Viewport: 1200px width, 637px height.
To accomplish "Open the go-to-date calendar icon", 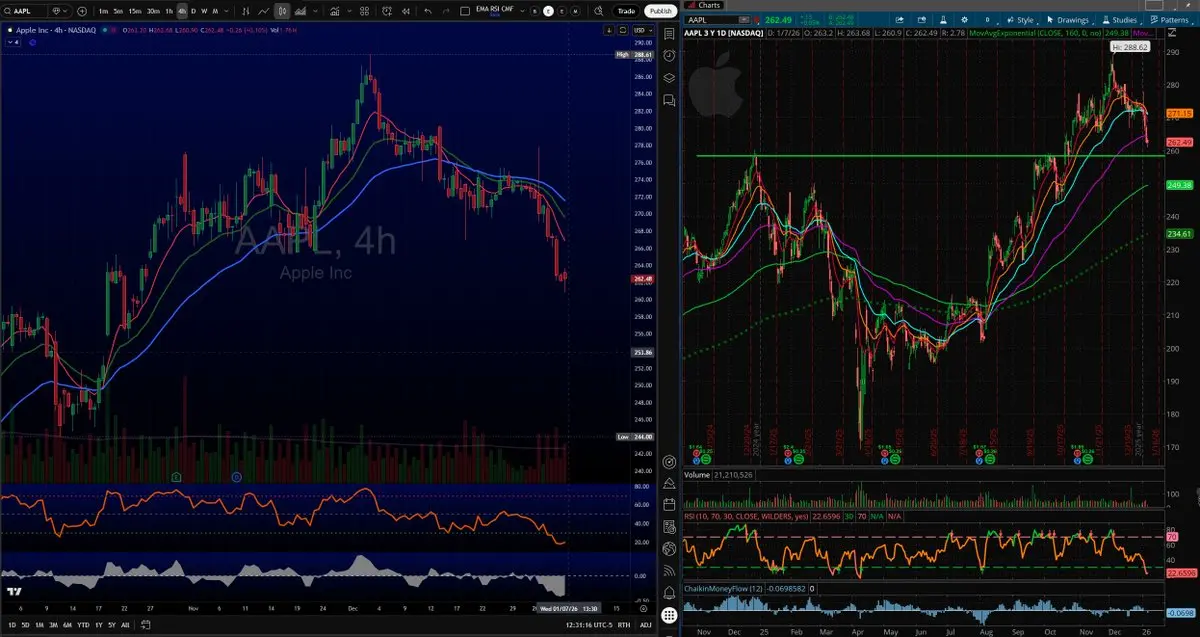I will 145,624.
